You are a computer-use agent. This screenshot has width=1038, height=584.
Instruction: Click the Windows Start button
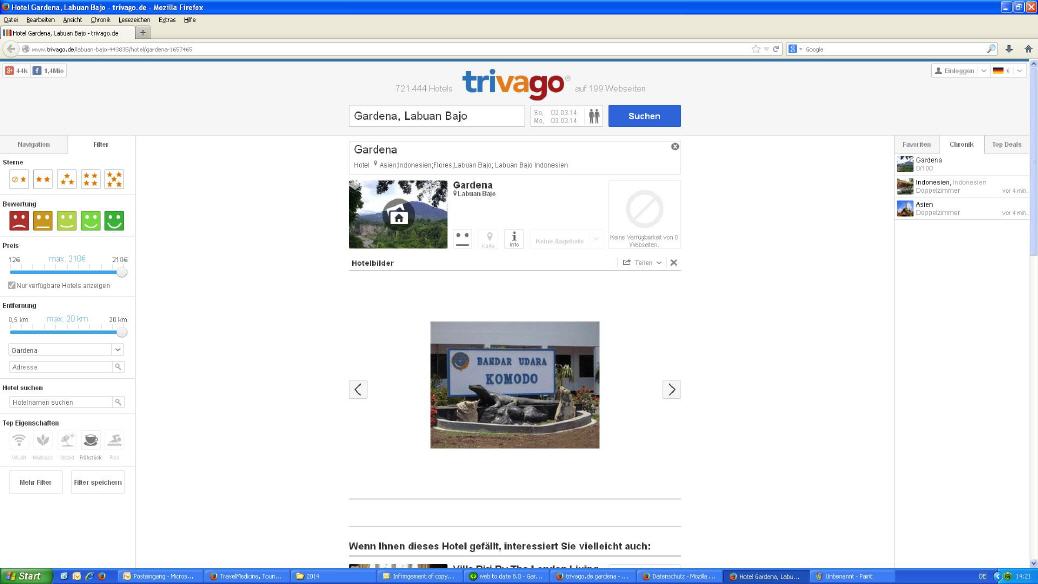(24, 576)
